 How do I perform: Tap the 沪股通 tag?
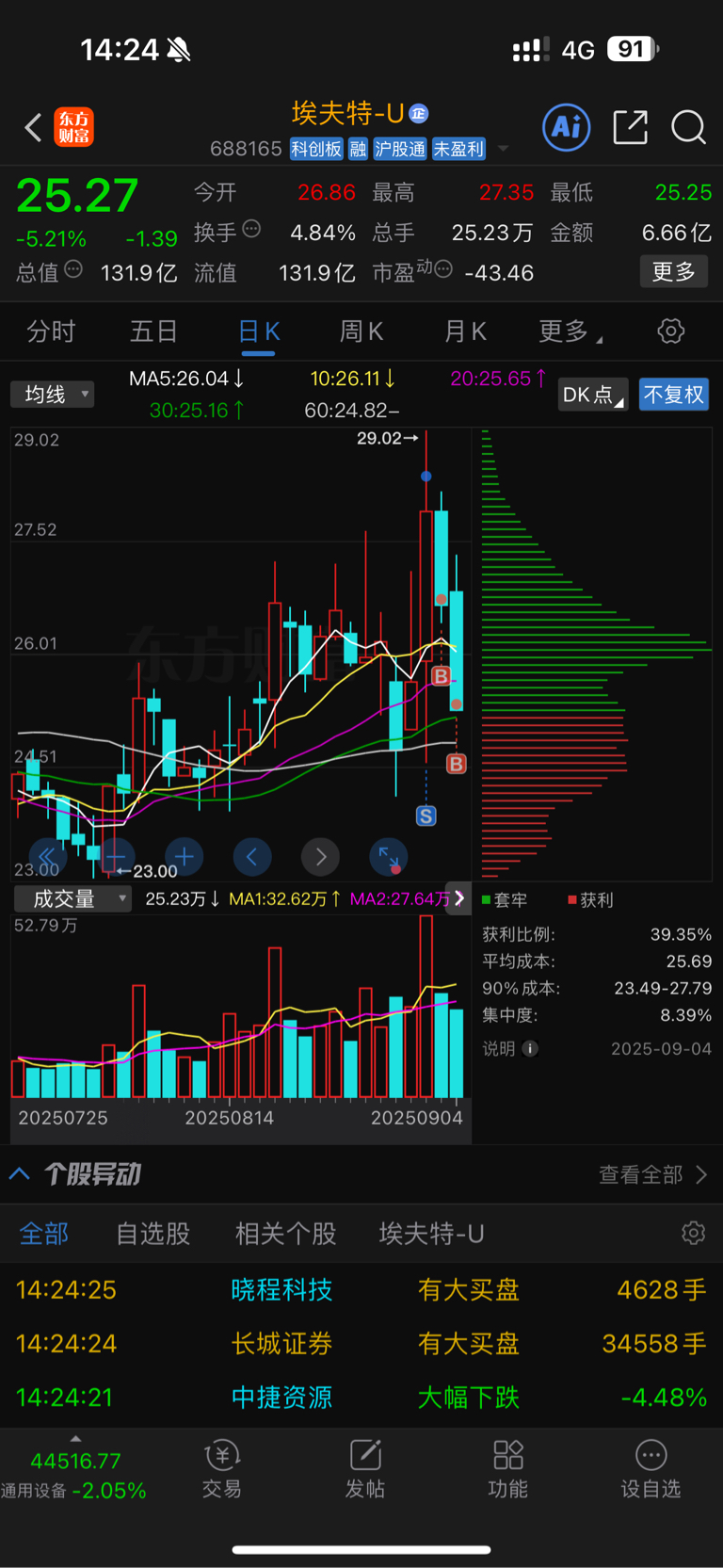point(400,149)
